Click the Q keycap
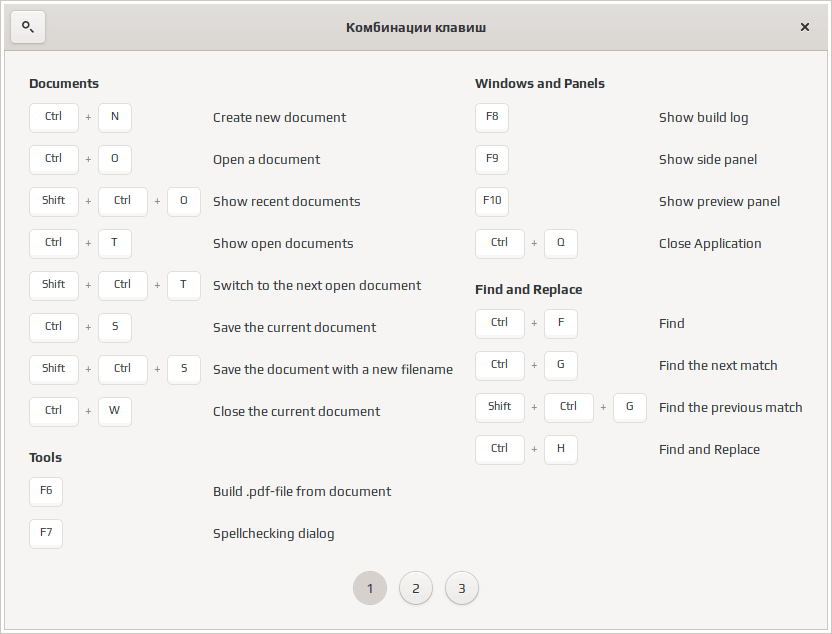 (x=561, y=243)
